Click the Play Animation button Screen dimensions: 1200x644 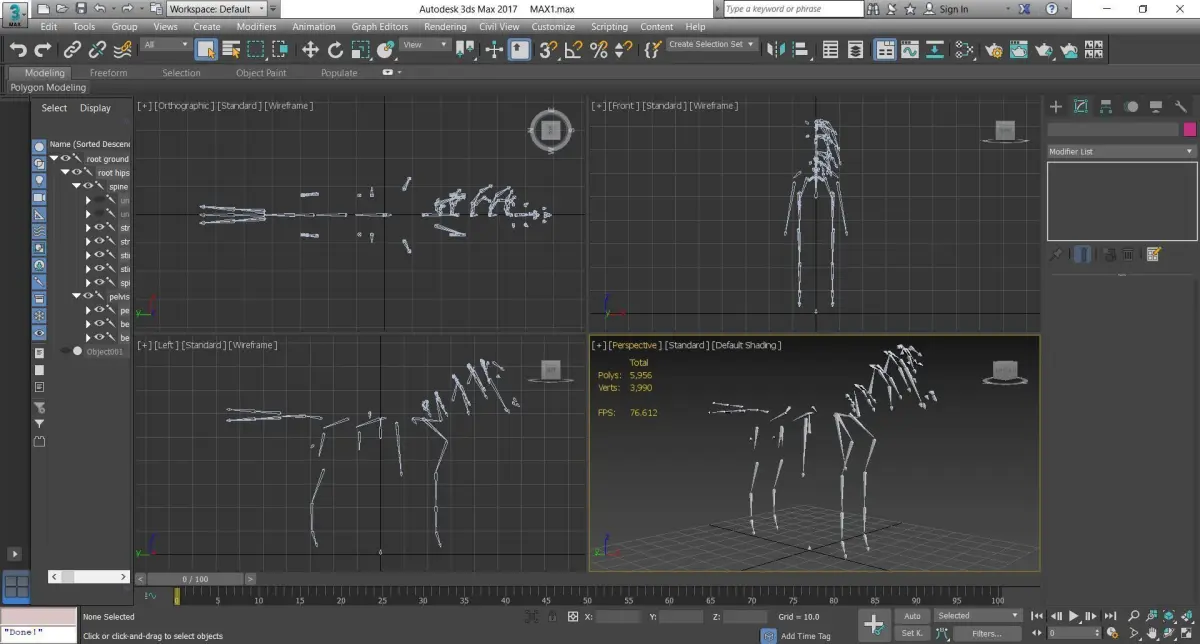click(1074, 616)
